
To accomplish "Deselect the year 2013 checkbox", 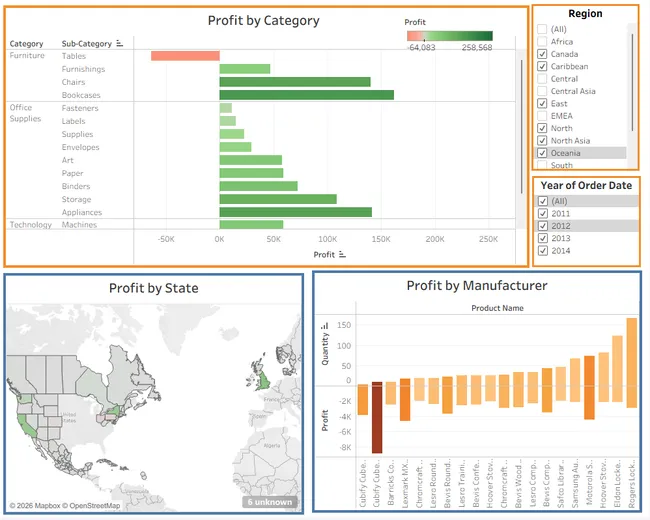I will tap(543, 238).
